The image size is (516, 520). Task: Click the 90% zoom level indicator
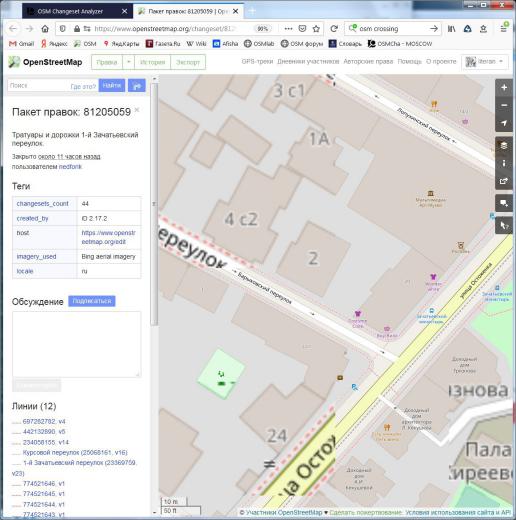point(263,29)
